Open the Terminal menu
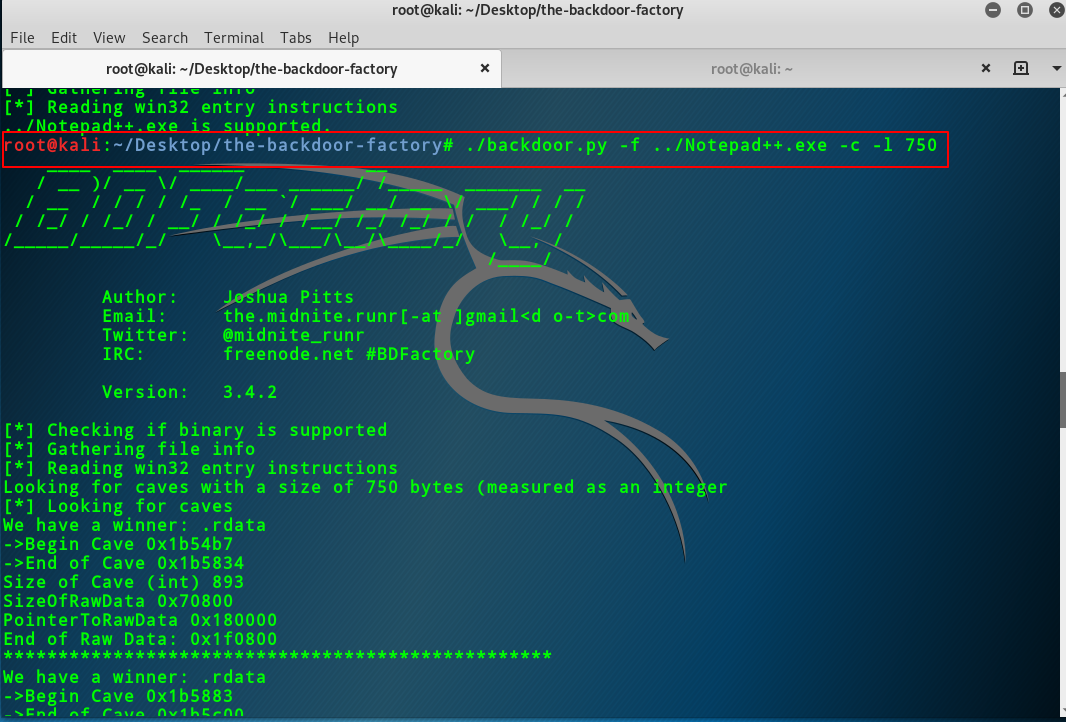 pos(234,38)
